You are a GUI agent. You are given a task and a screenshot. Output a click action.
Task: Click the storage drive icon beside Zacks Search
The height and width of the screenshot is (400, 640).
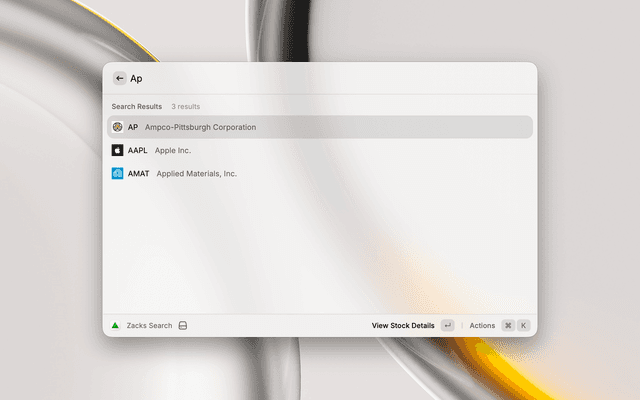coord(183,325)
